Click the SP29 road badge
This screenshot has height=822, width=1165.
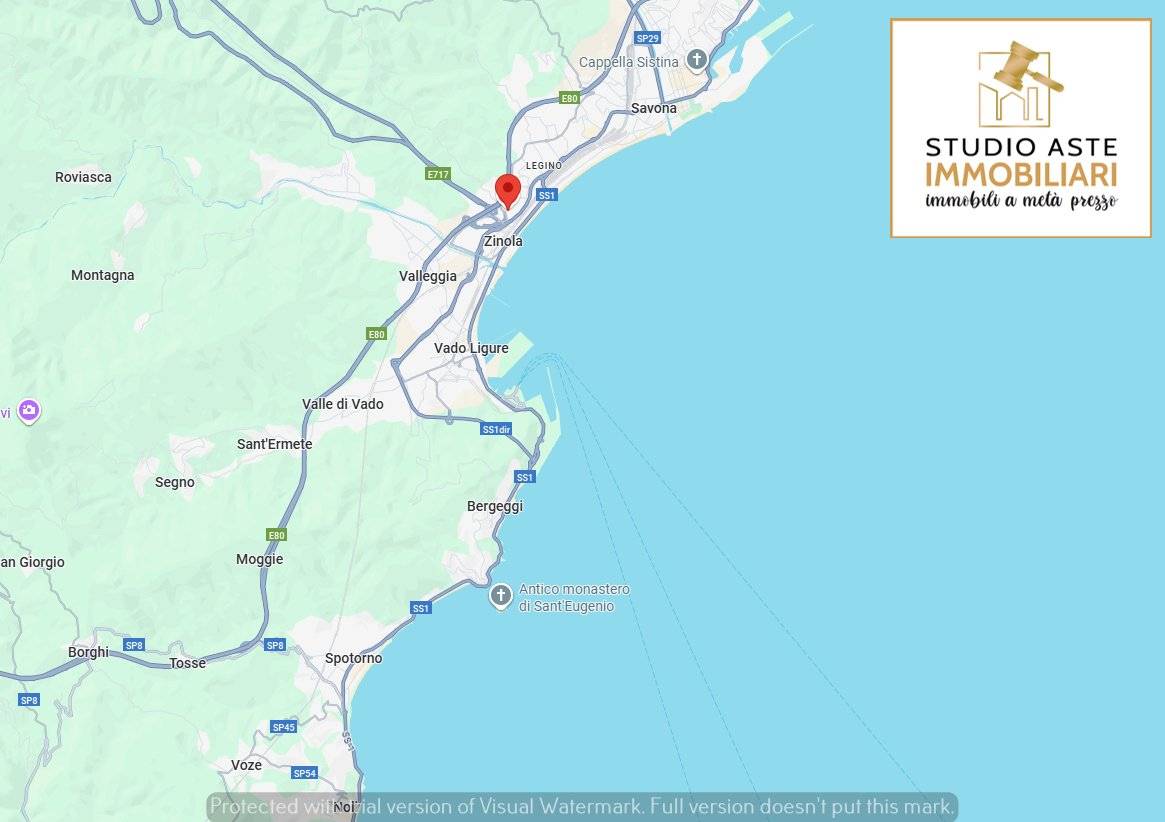coord(647,38)
